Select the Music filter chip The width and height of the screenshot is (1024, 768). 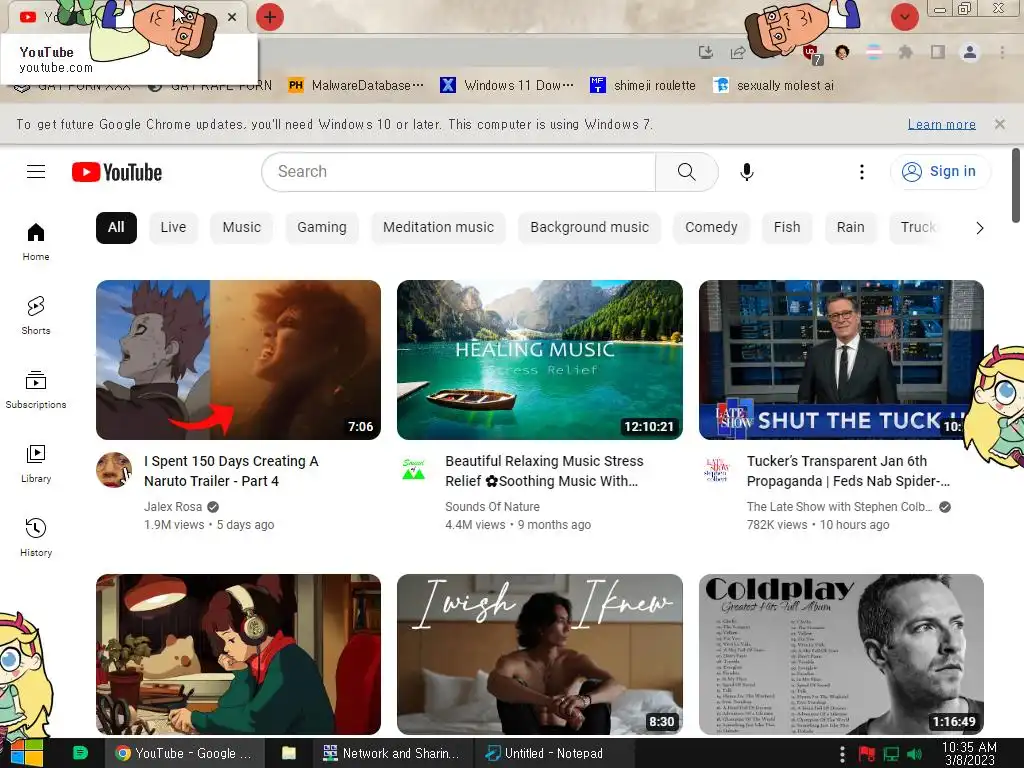[x=242, y=227]
